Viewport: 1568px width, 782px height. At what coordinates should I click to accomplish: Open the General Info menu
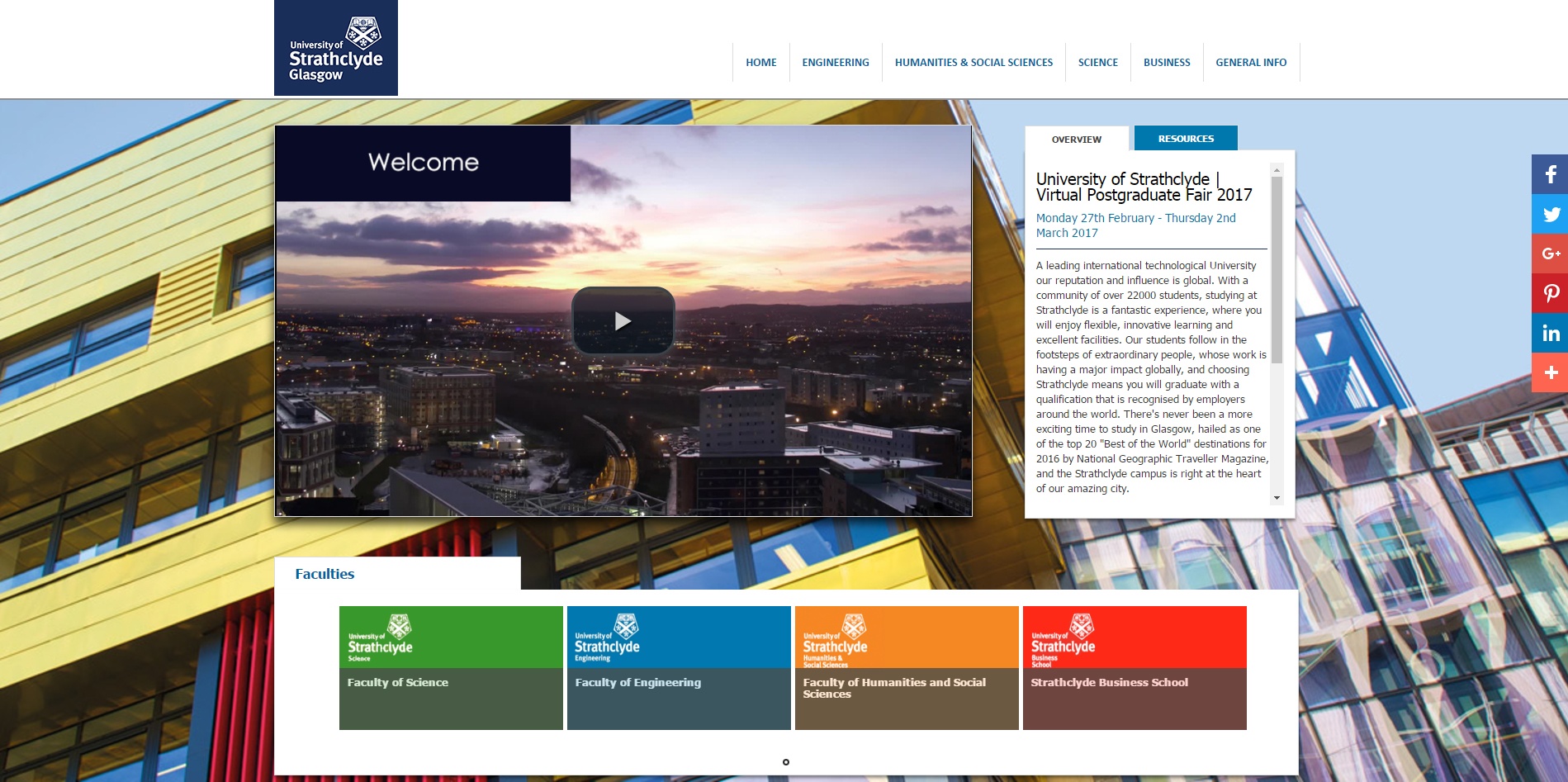tap(1251, 62)
